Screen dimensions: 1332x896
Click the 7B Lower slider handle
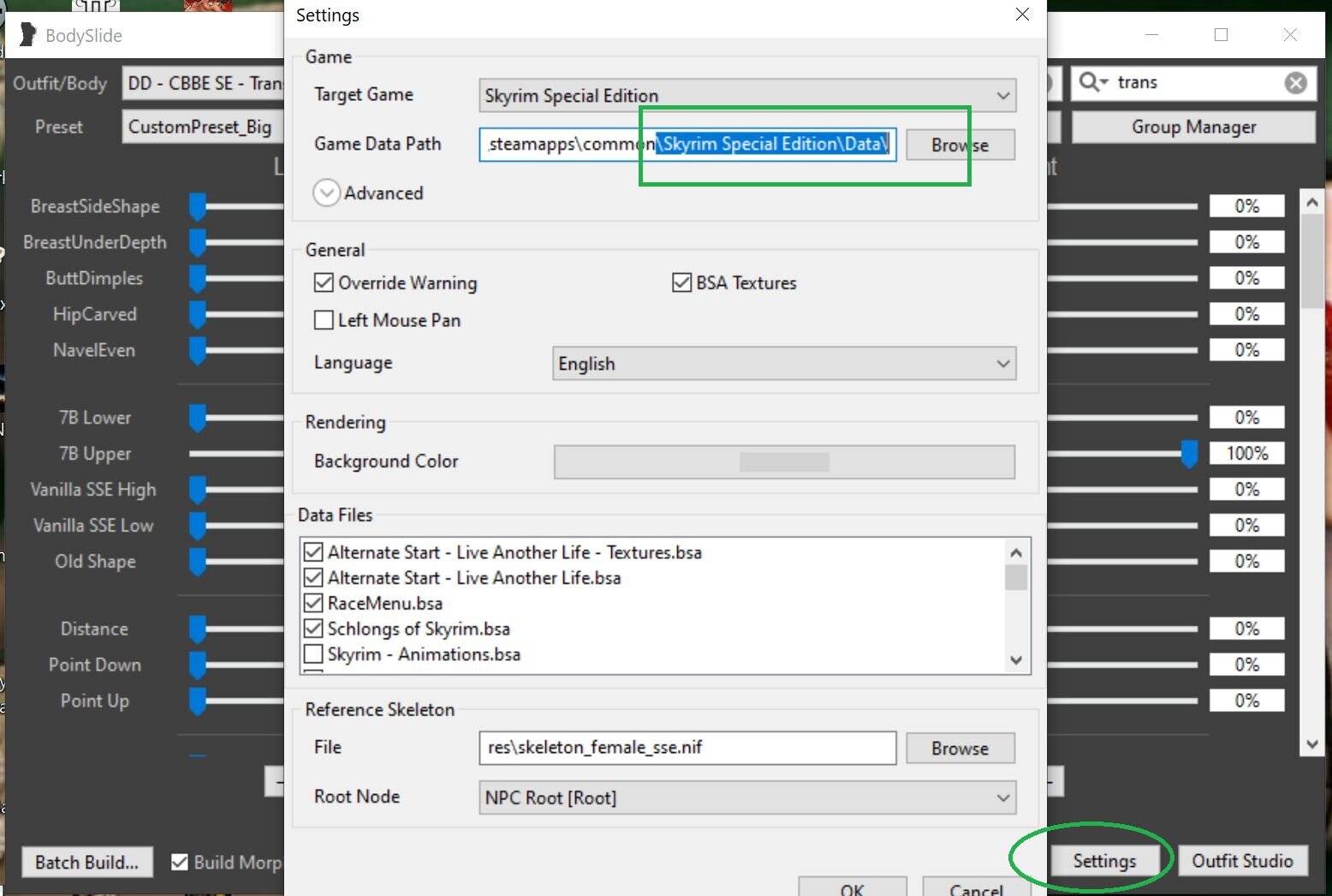click(198, 418)
